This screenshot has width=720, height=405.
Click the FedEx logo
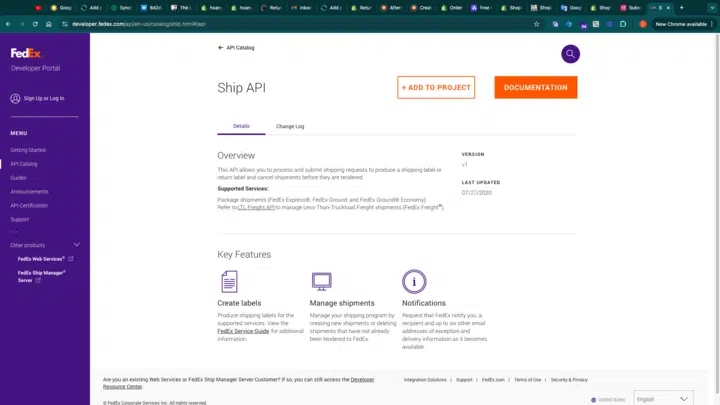point(25,54)
